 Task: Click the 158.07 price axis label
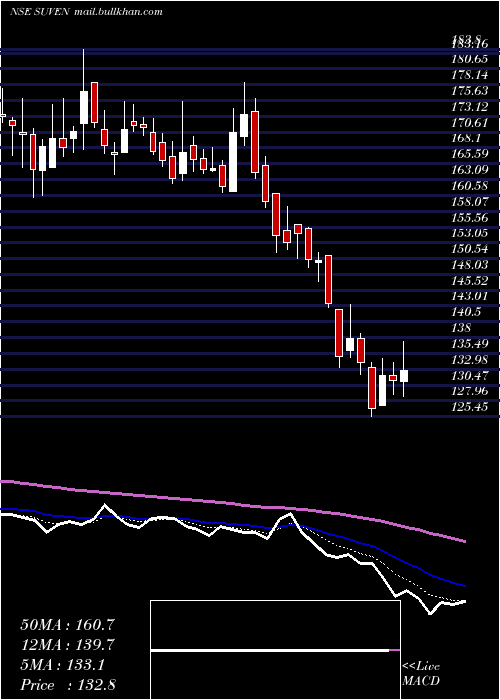tap(470, 201)
